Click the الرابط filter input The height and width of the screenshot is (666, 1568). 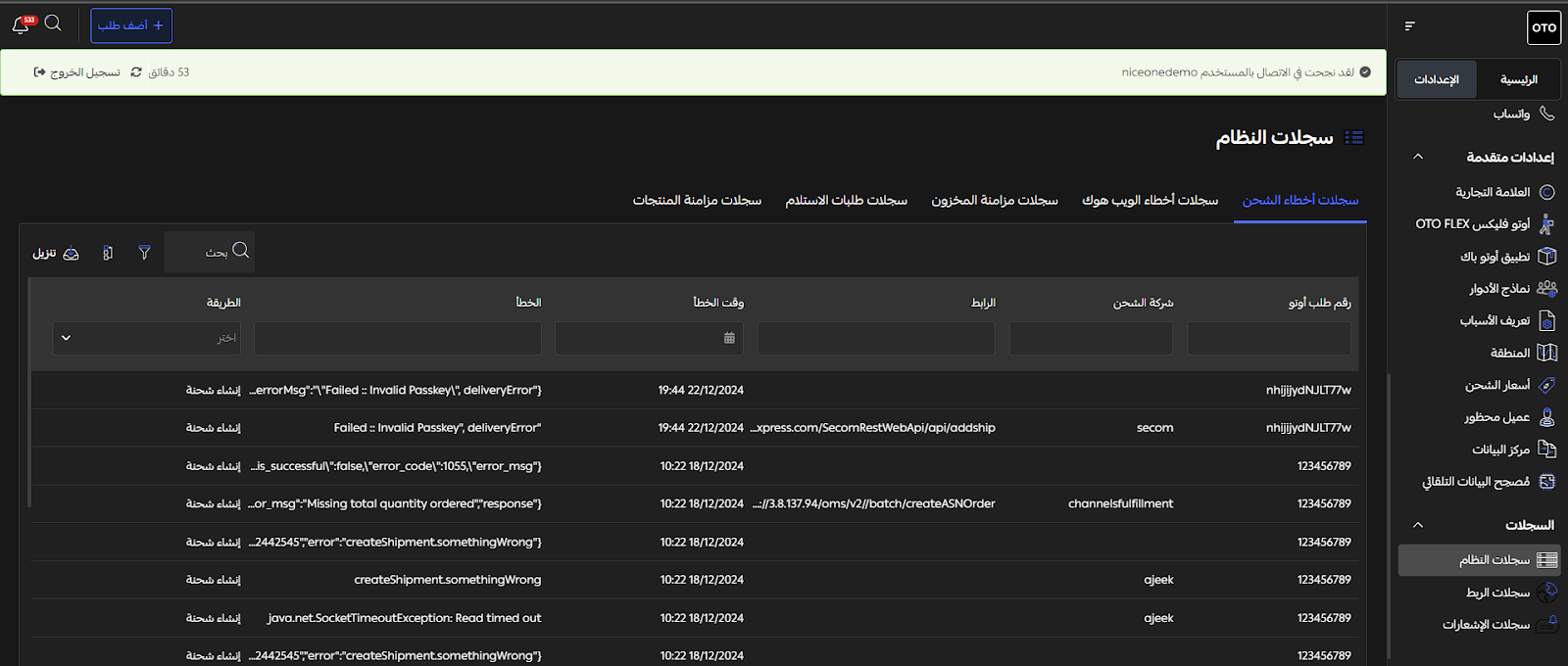(x=876, y=338)
